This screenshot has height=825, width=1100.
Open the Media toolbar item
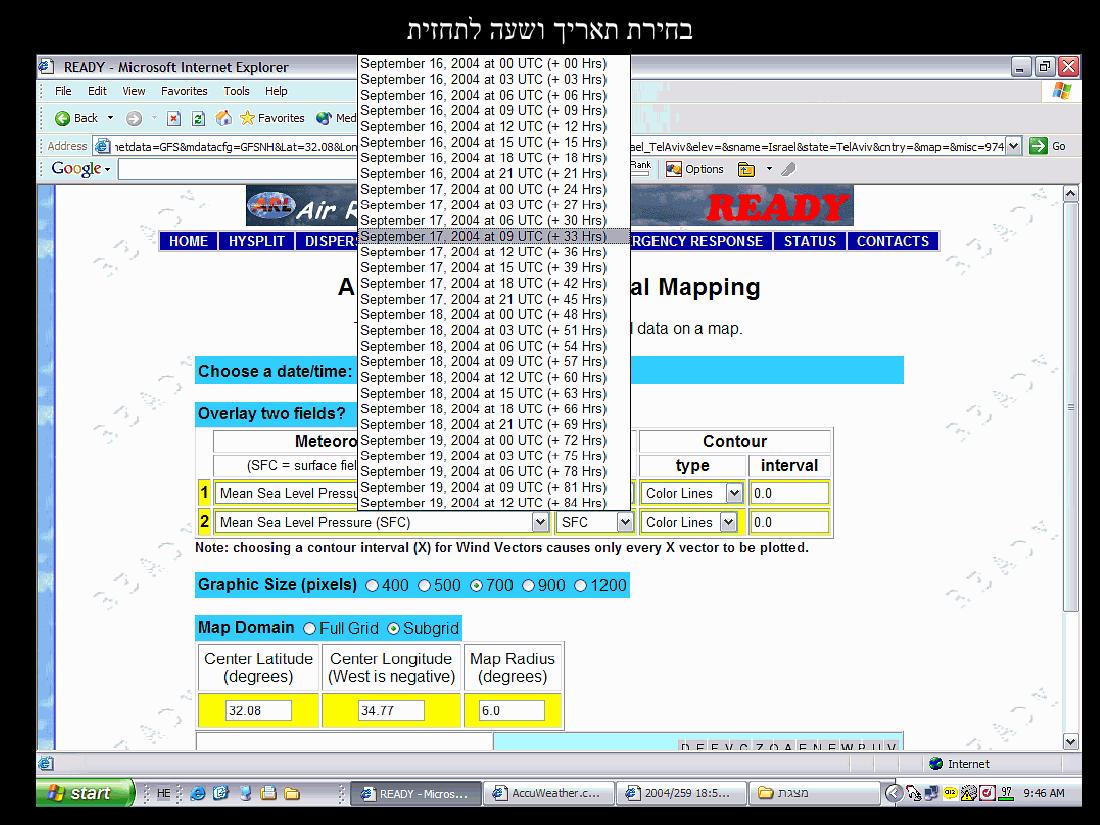(335, 118)
